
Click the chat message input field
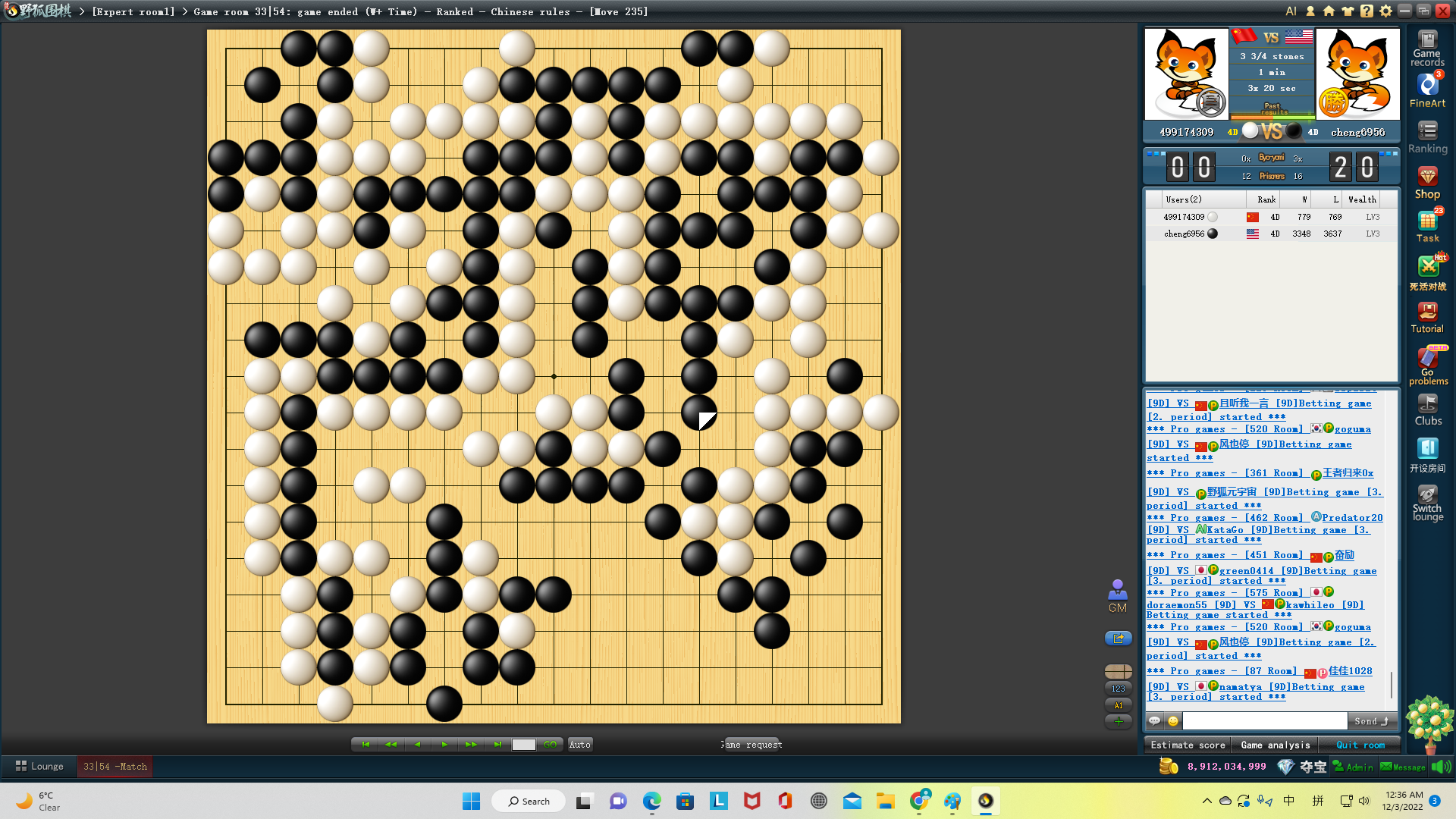click(1264, 721)
